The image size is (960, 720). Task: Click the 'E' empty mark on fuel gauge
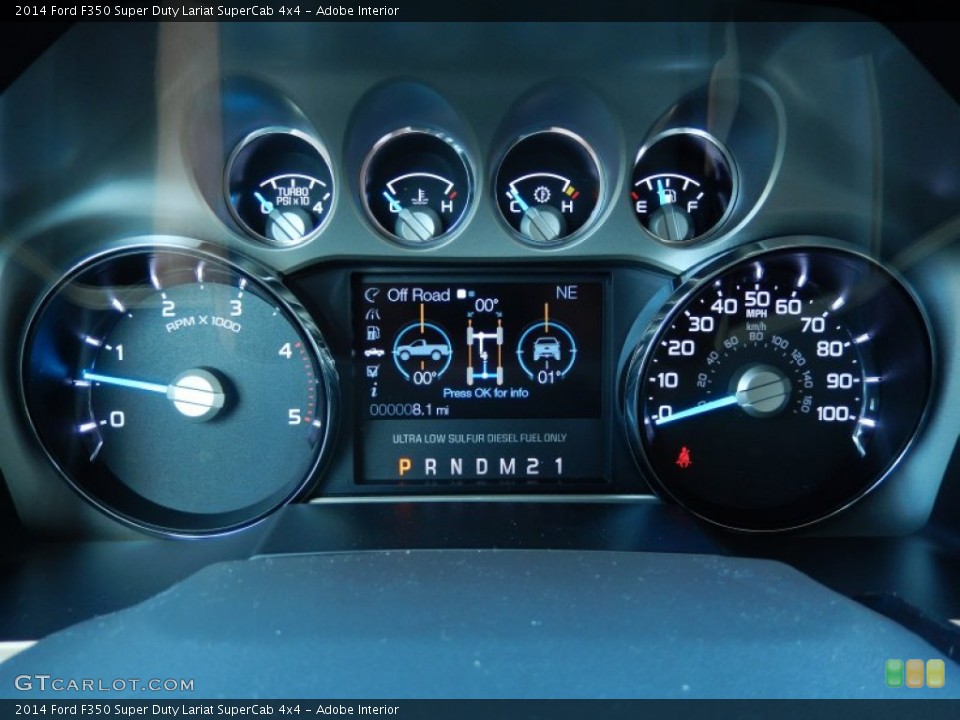641,207
